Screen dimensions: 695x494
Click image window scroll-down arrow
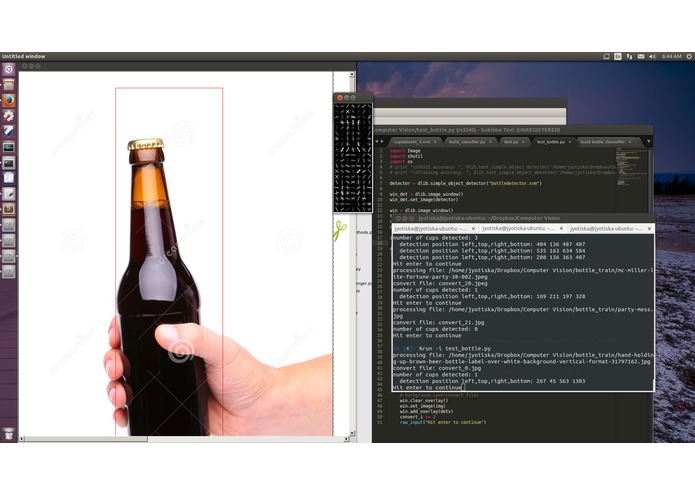coord(352,433)
